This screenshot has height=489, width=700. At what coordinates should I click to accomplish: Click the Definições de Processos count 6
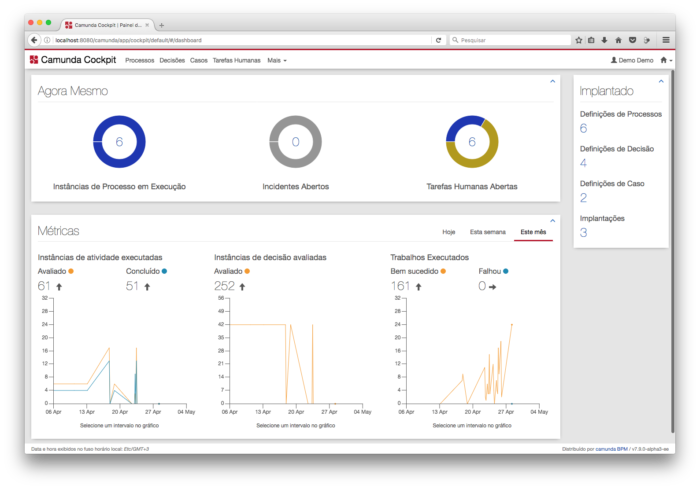point(583,129)
